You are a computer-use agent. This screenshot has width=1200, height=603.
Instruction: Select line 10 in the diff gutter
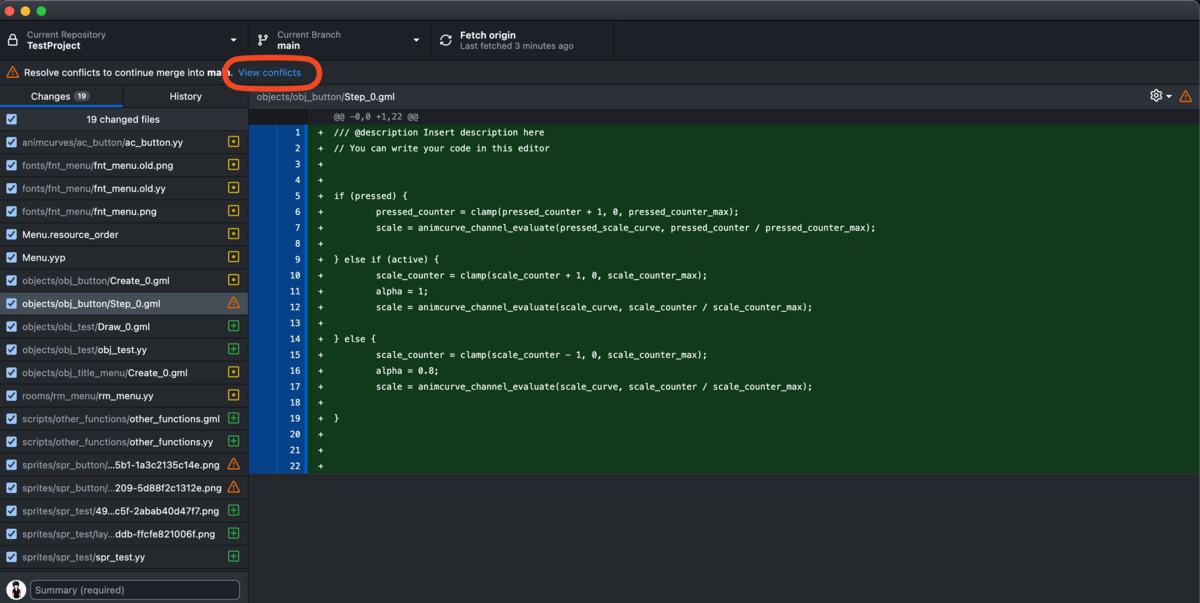click(294, 275)
